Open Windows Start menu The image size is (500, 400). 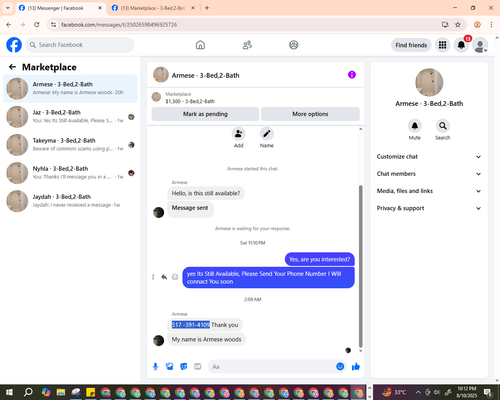click(9, 392)
